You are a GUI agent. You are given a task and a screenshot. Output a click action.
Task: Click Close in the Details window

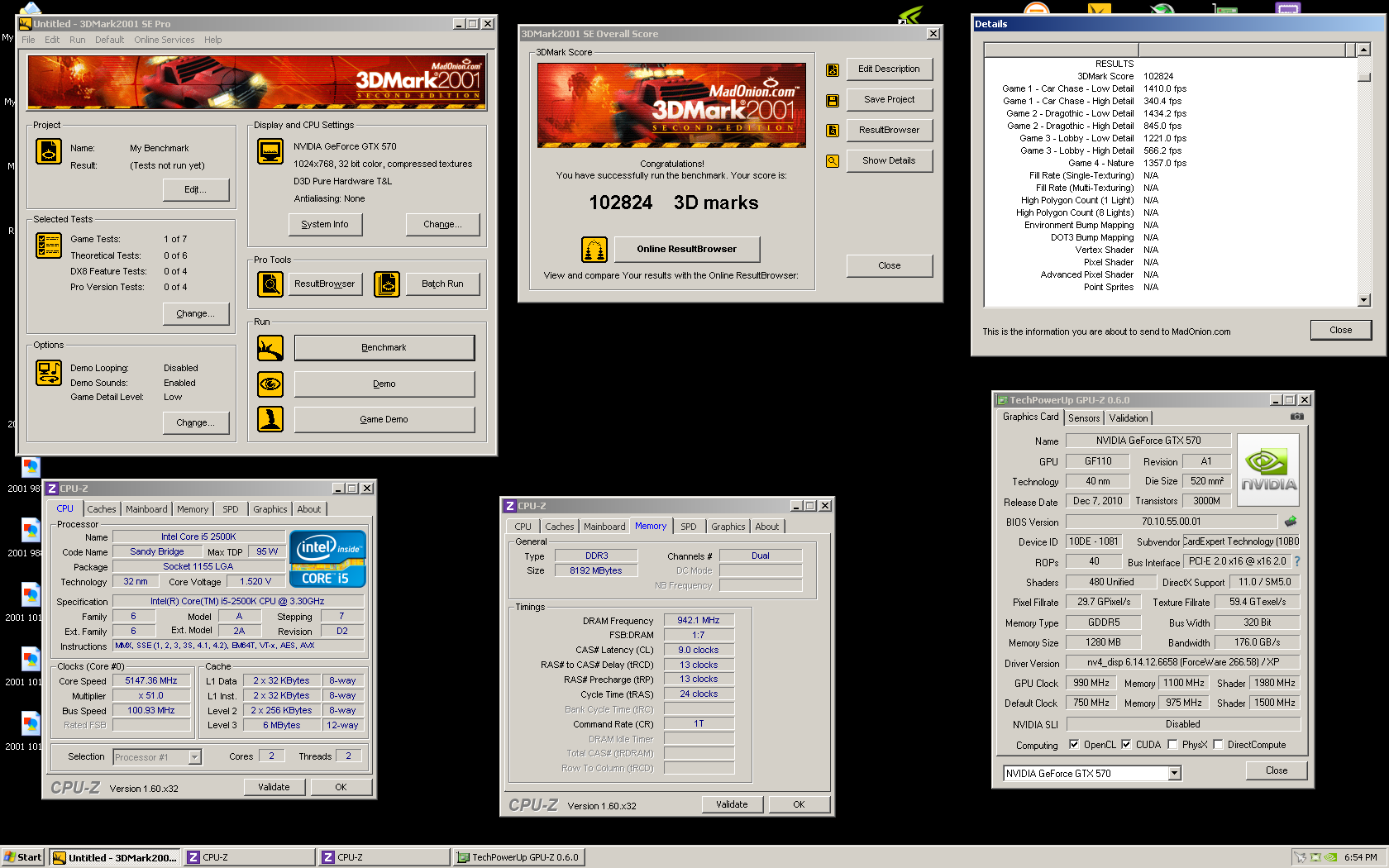[x=1341, y=330]
